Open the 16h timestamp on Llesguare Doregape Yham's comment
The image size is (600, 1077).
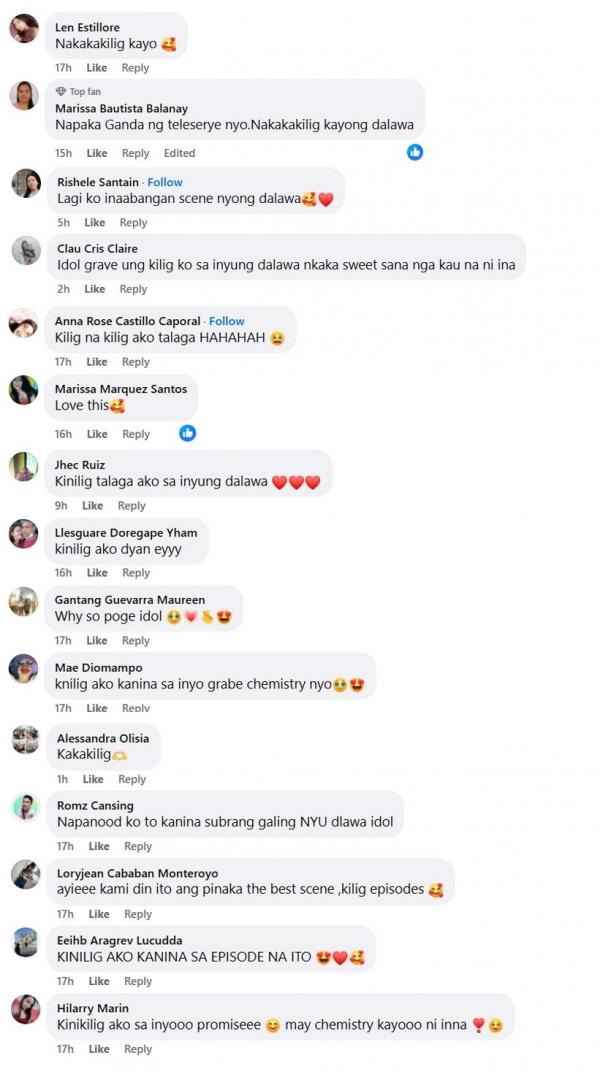tap(63, 573)
